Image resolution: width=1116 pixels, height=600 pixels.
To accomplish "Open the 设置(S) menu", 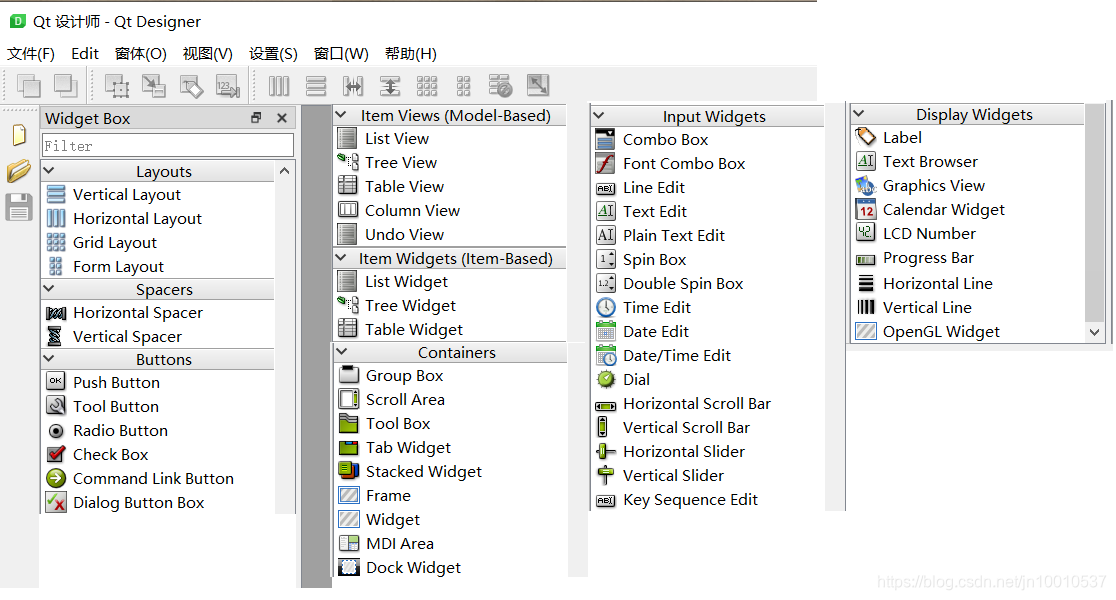I will pyautogui.click(x=273, y=54).
